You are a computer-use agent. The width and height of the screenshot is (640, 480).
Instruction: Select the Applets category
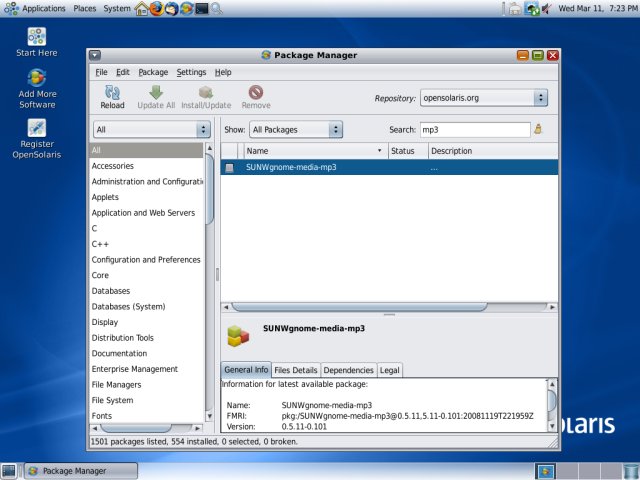point(146,197)
